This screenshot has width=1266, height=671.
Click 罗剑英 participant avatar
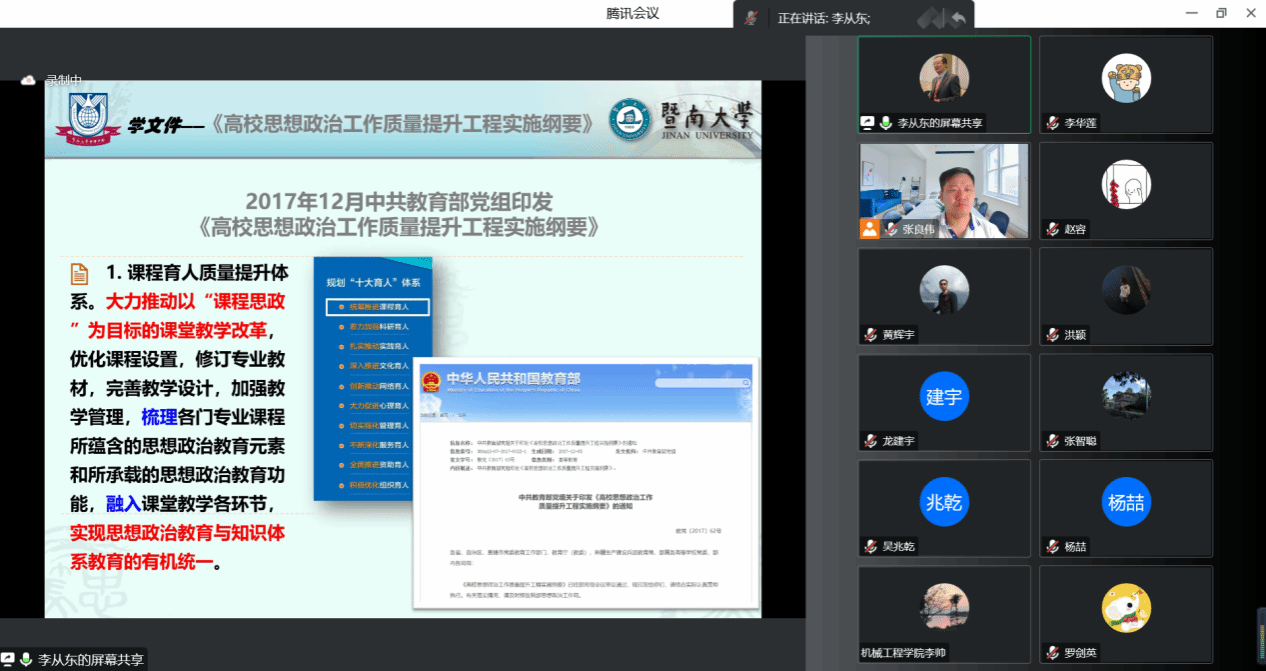pos(1125,608)
